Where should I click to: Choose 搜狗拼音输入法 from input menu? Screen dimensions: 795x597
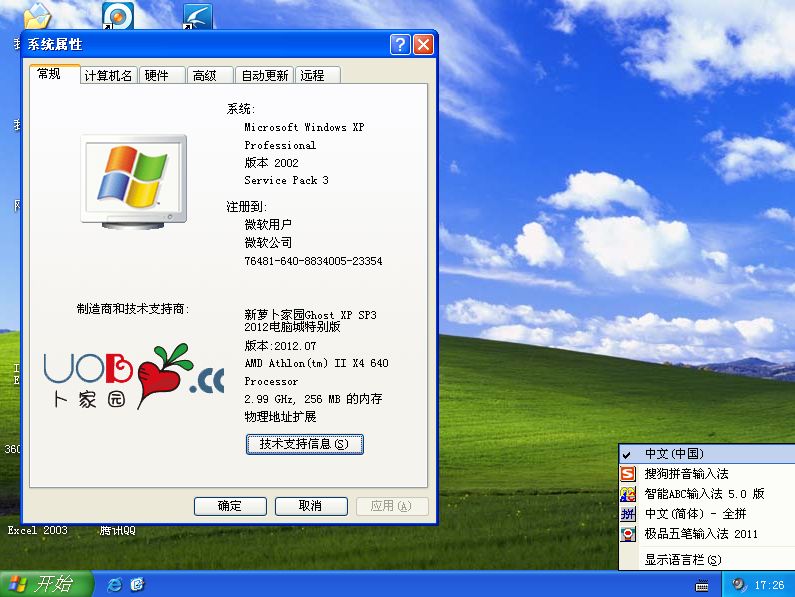(707, 474)
